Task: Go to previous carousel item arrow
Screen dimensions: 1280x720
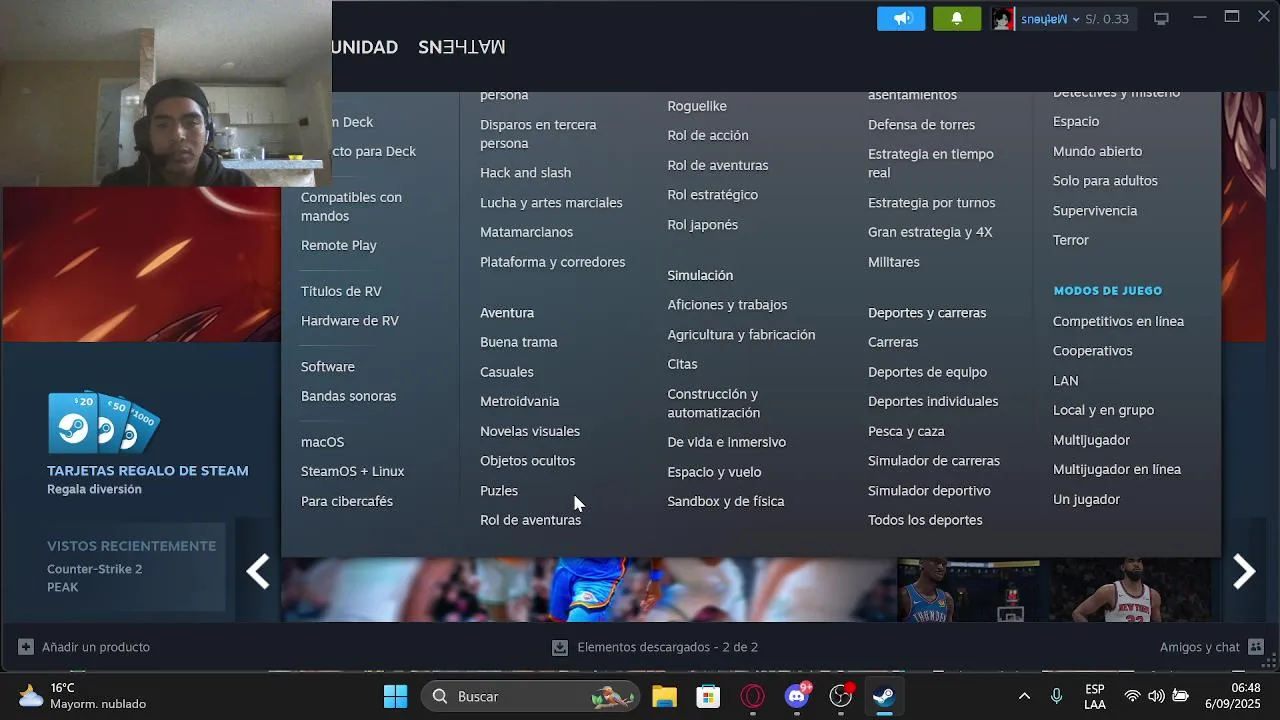Action: pos(258,572)
